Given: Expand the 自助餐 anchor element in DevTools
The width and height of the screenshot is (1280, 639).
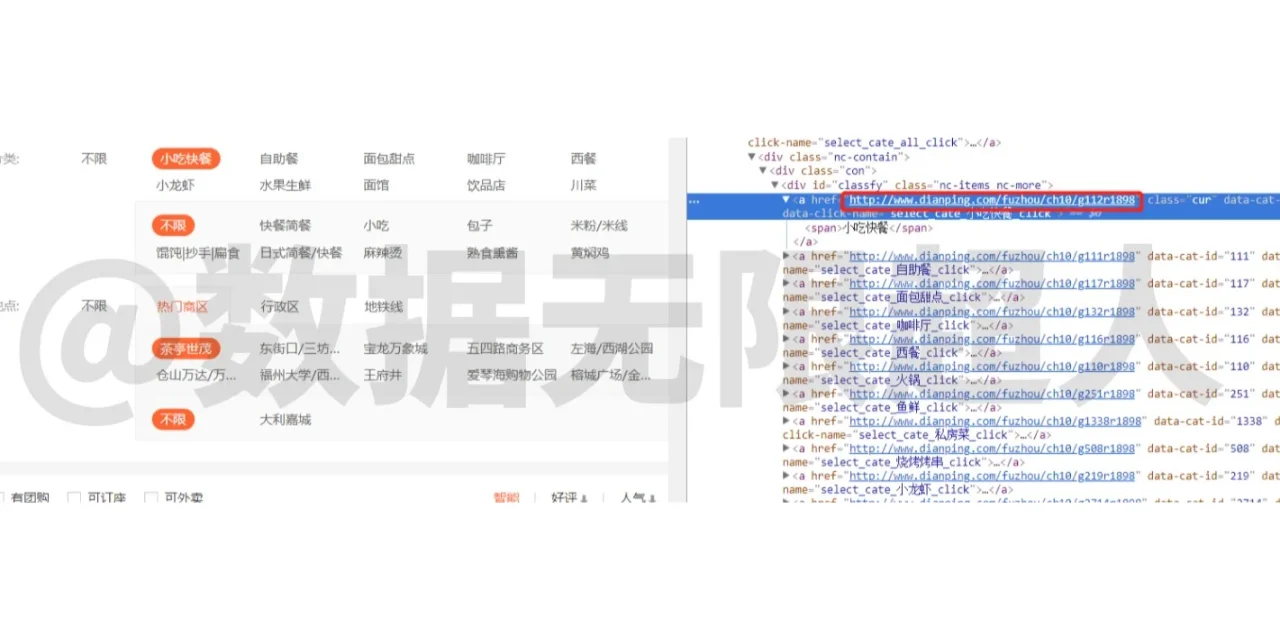Looking at the screenshot, I should click(x=785, y=256).
